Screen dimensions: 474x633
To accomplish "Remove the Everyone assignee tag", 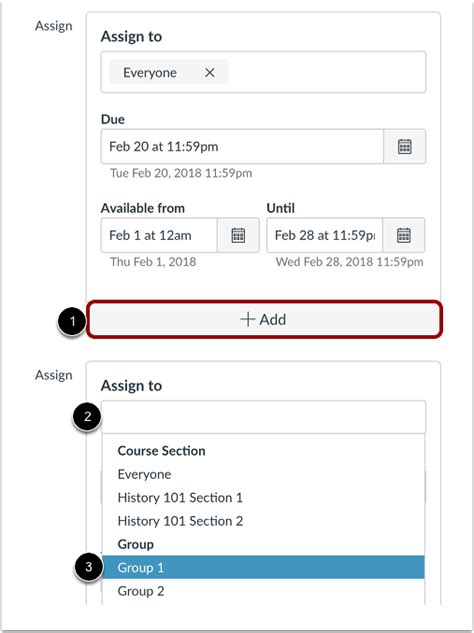I will click(x=210, y=73).
